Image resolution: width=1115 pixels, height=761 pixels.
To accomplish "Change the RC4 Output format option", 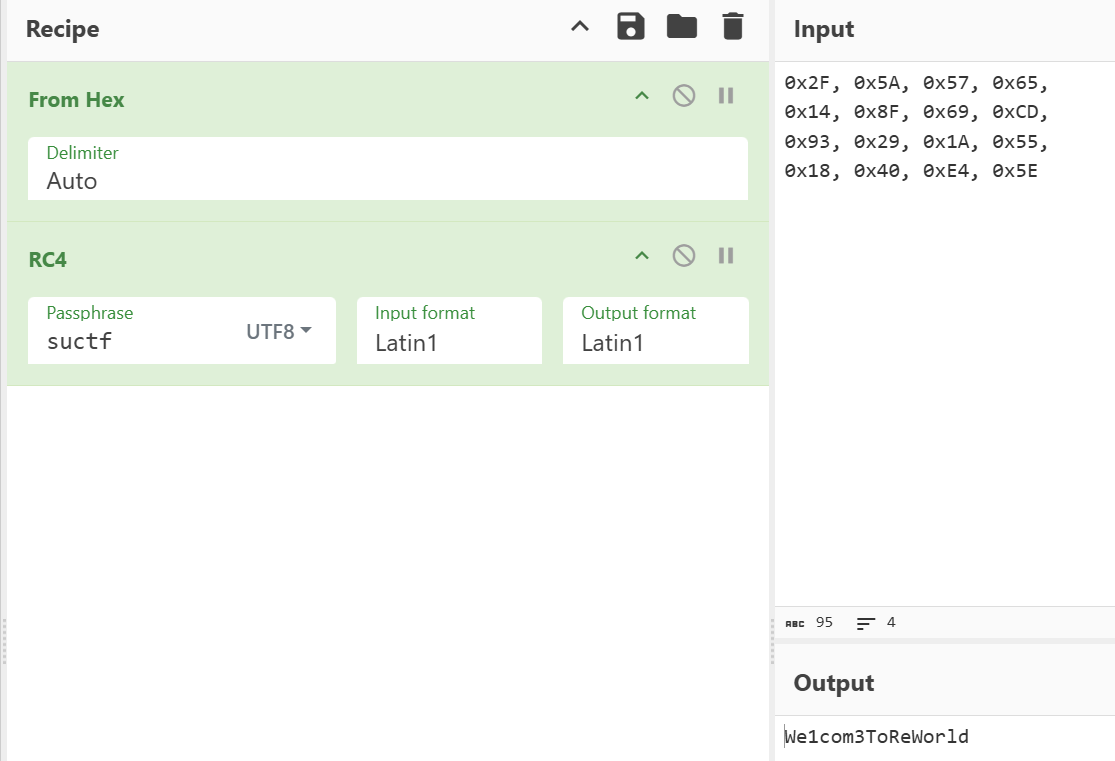I will point(655,343).
